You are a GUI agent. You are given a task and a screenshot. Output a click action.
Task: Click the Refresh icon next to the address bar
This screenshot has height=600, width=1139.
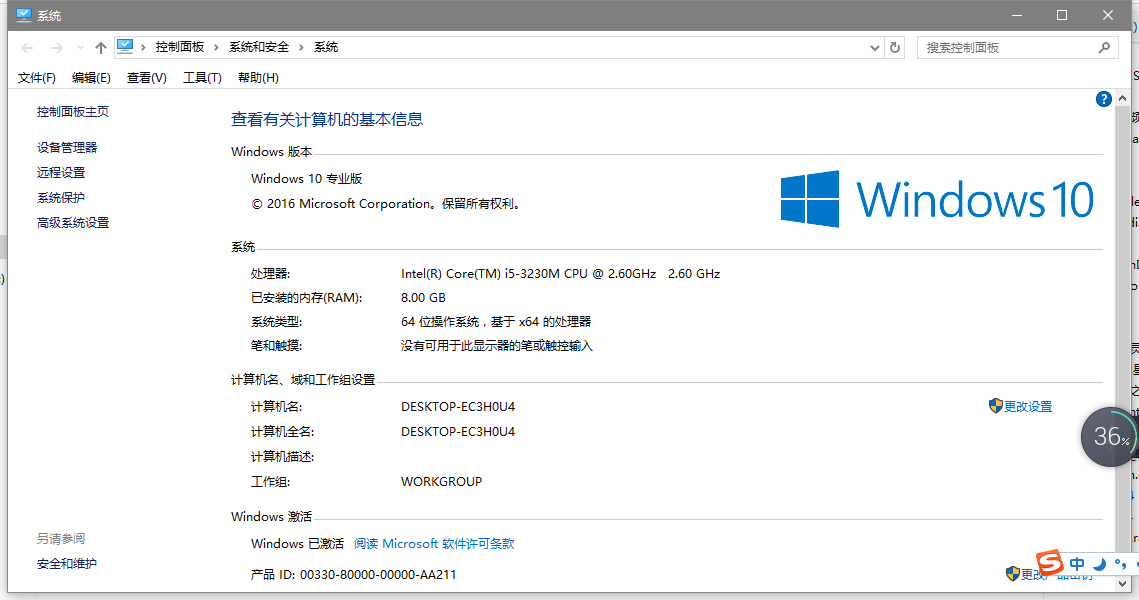point(893,47)
